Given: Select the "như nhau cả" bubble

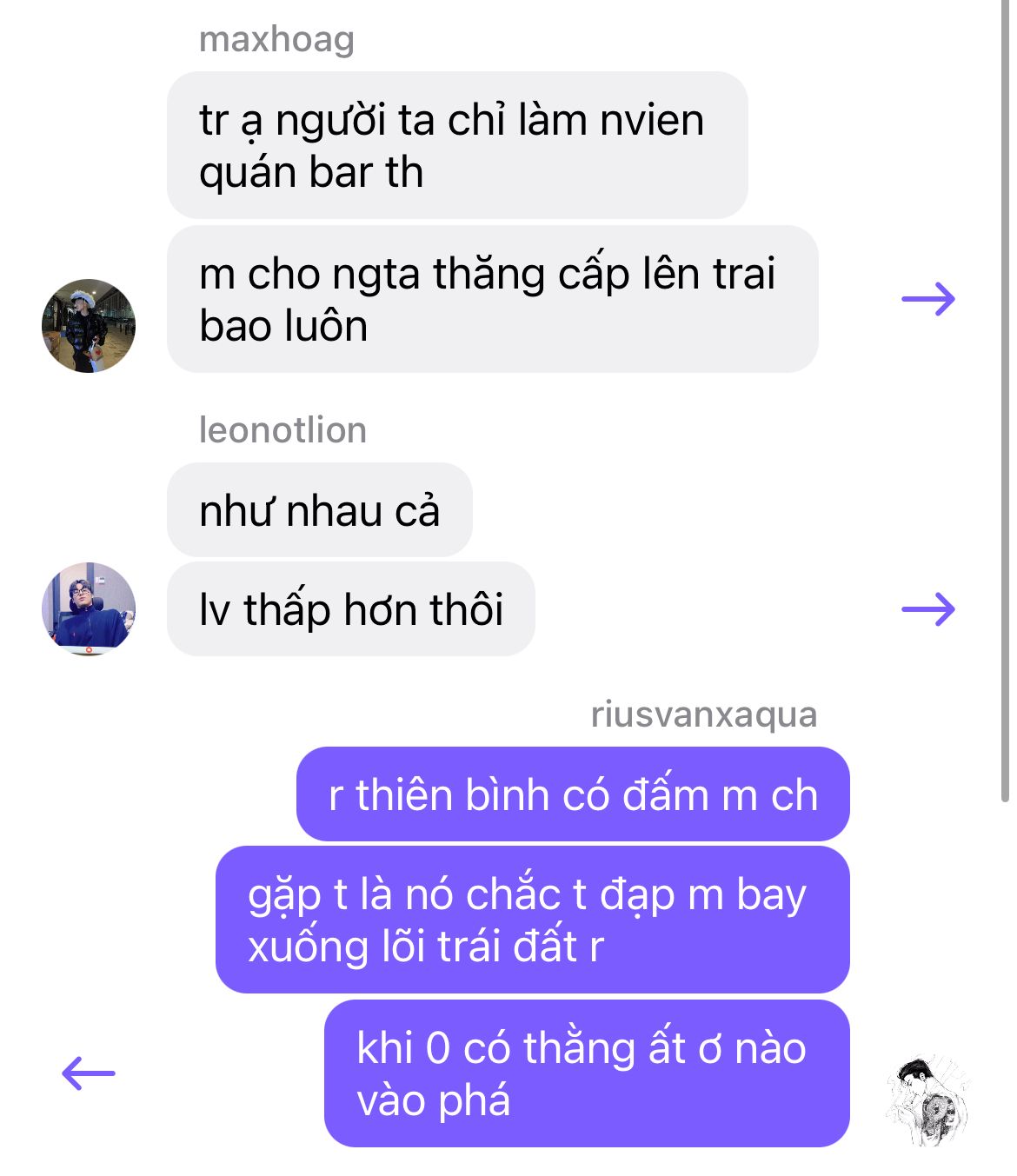Looking at the screenshot, I should (320, 509).
